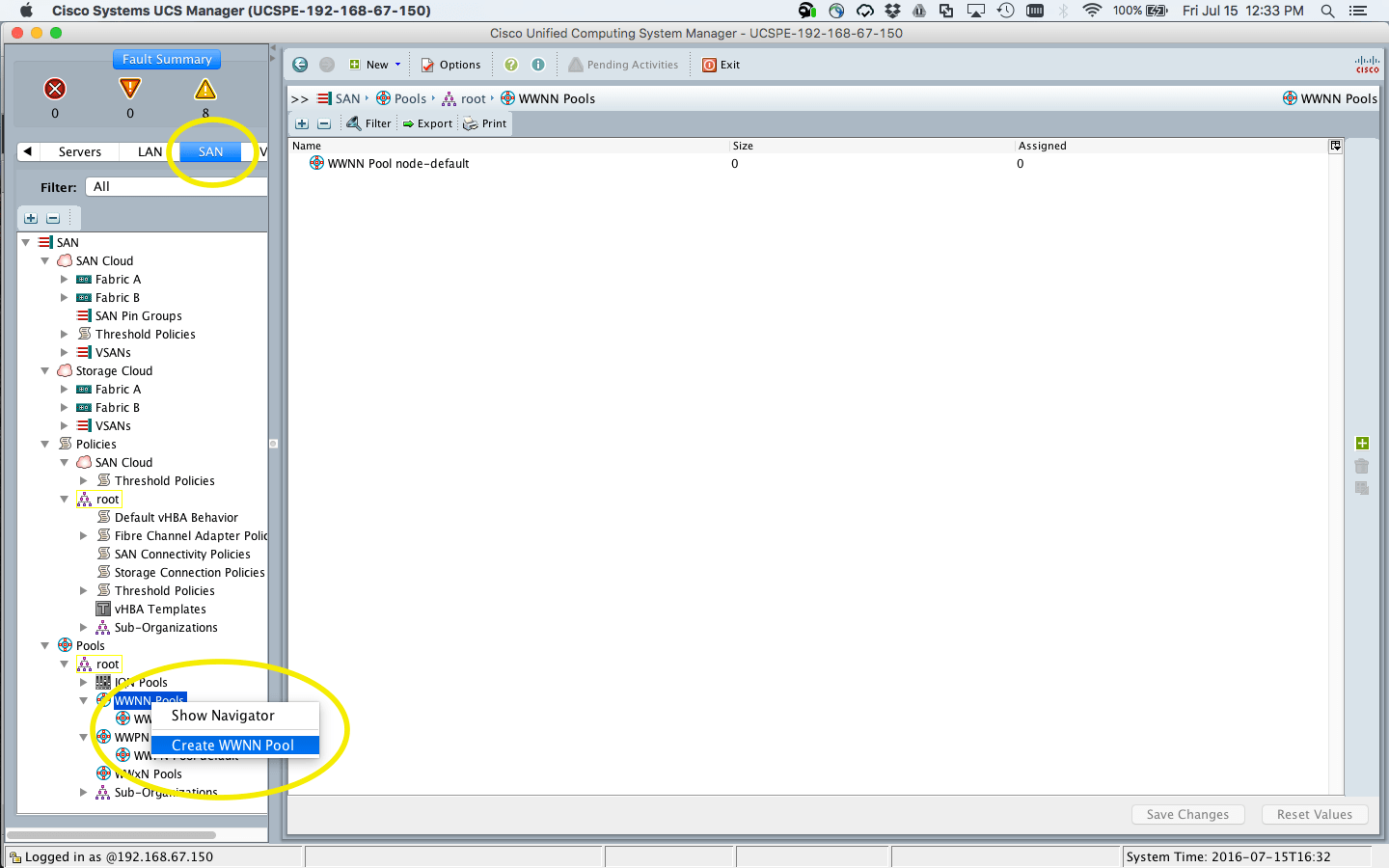1389x868 pixels.
Task: Click the Exit button
Action: [x=722, y=65]
